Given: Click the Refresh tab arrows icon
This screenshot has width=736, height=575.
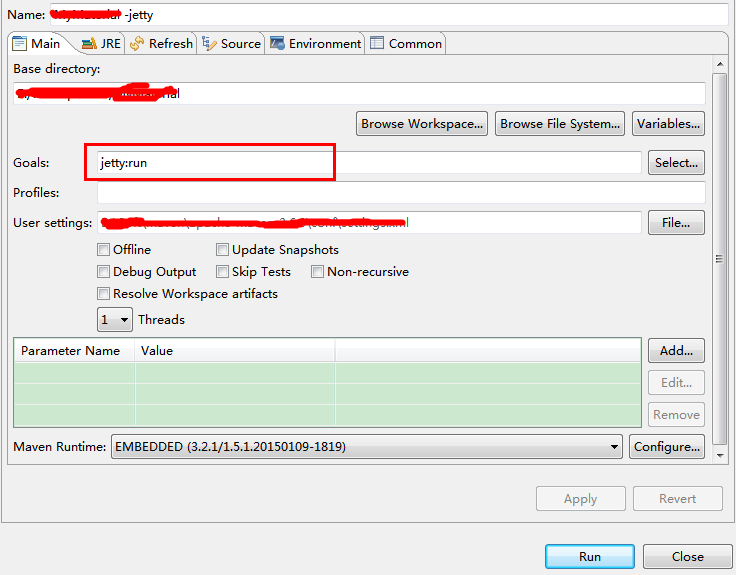Looking at the screenshot, I should 137,44.
